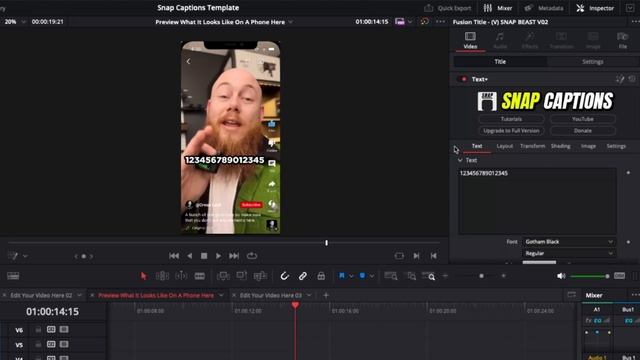Click the Tutorials button

[x=511, y=119]
